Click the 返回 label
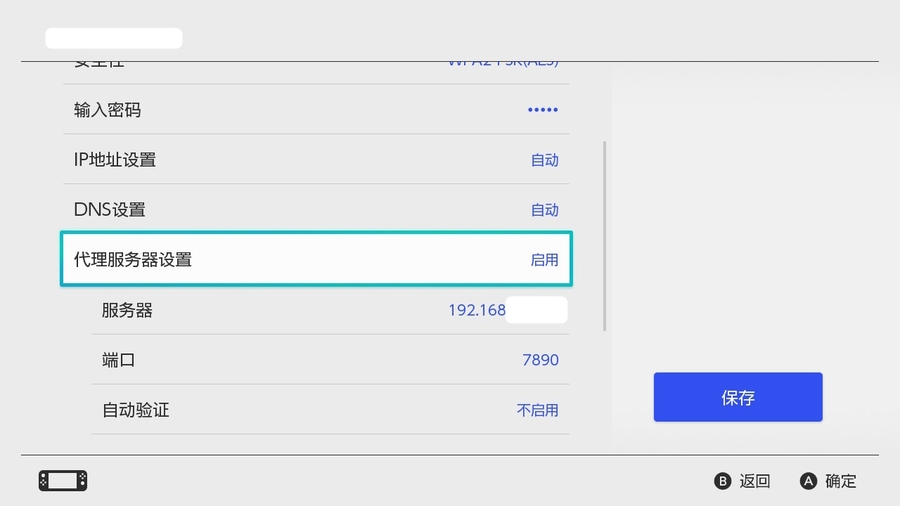 tap(755, 481)
